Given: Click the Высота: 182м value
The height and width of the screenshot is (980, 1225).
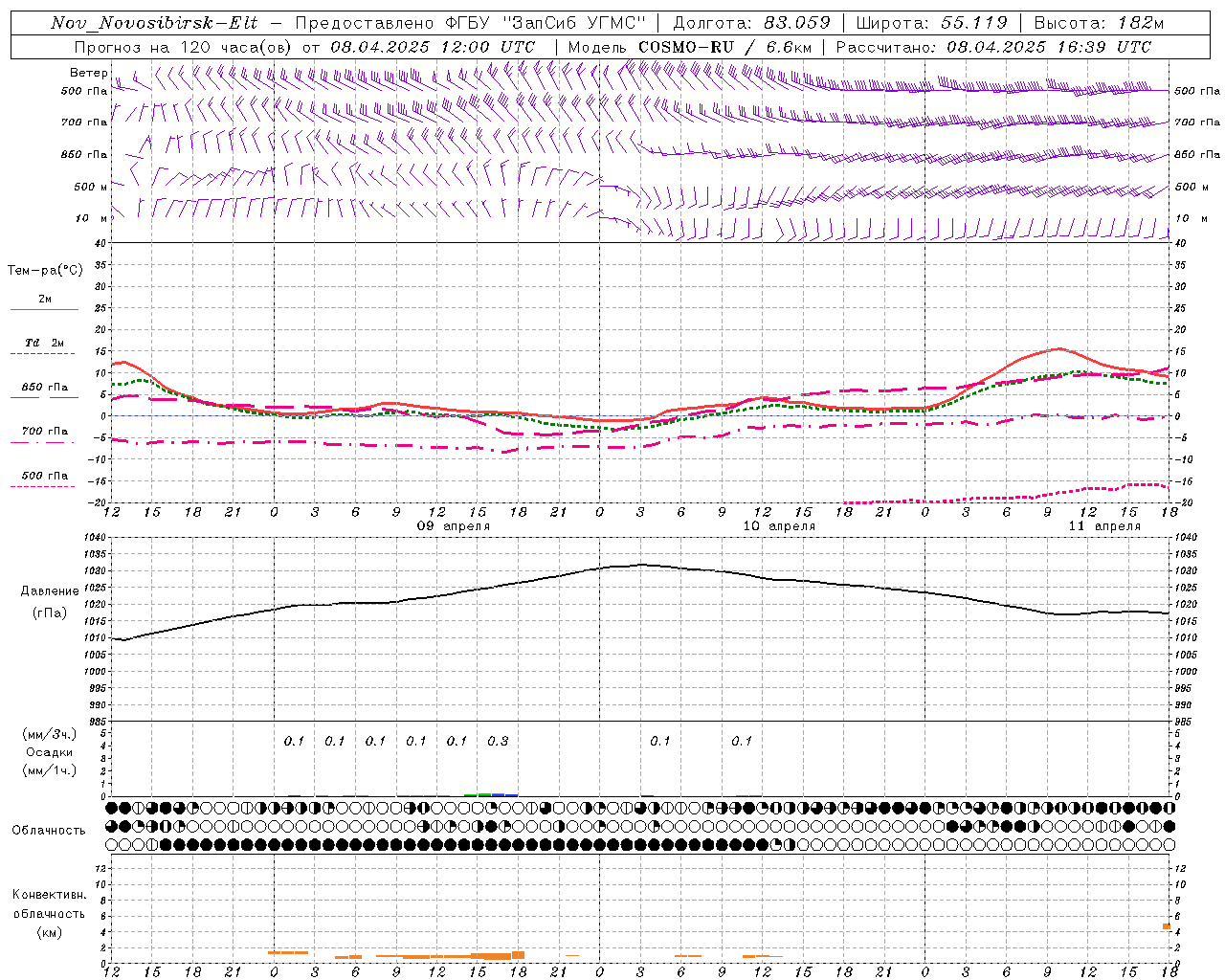Looking at the screenshot, I should pos(1098,23).
